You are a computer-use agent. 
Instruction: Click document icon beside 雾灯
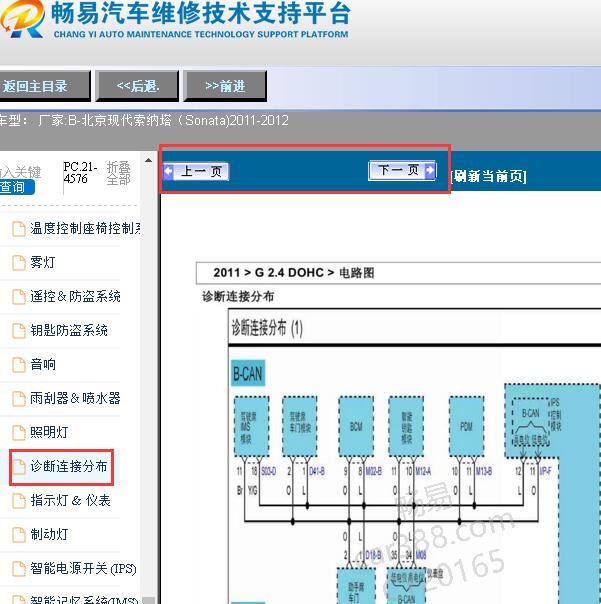pyautogui.click(x=18, y=263)
